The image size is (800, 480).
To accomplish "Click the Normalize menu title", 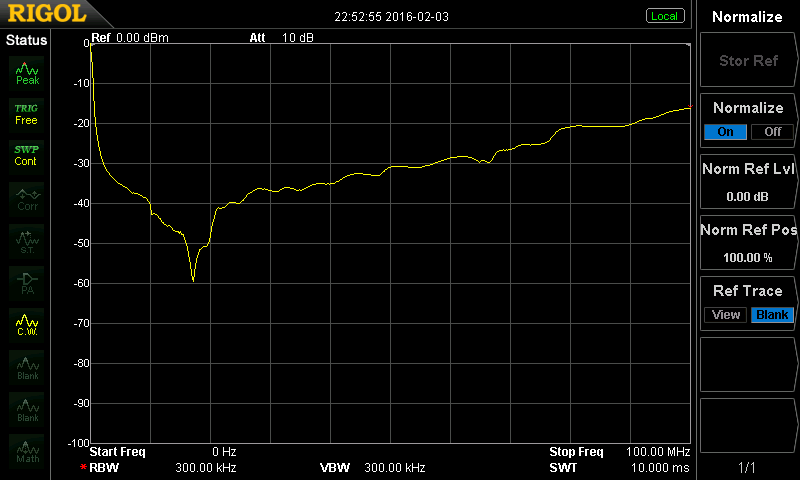I will tap(748, 17).
